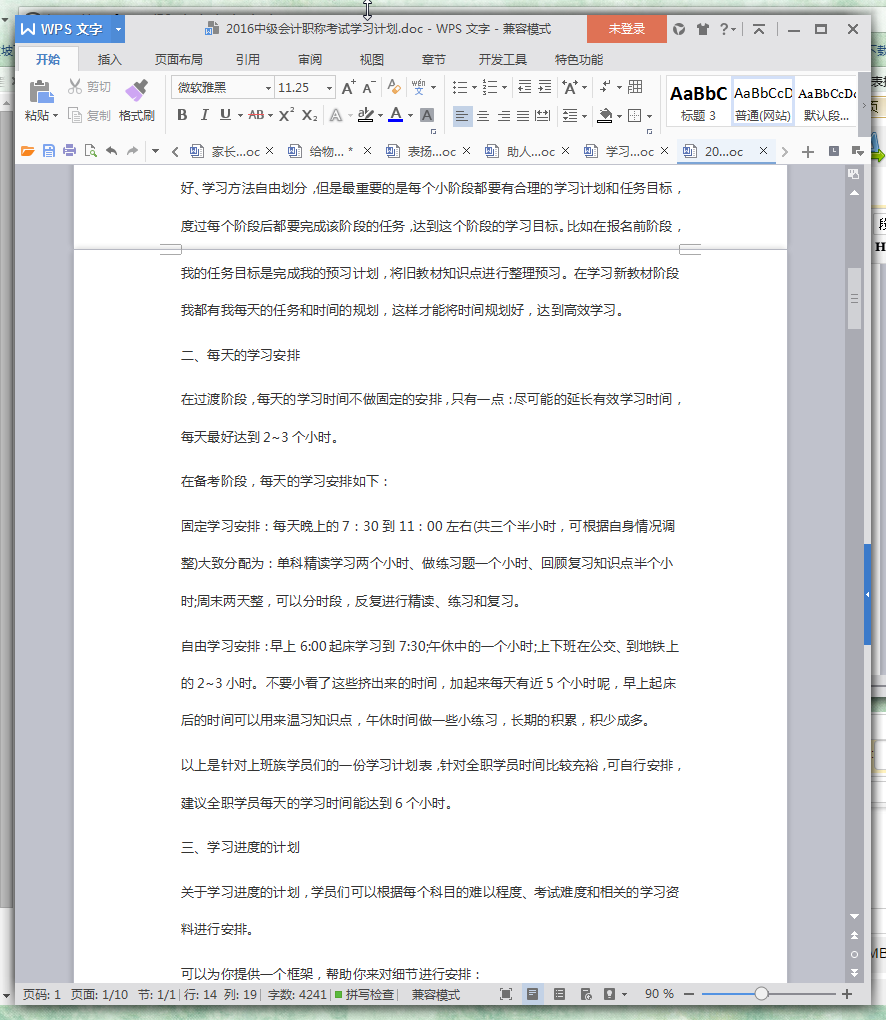Screen dimensions: 886x1020
Task: Click 兼容模式 in status bar
Action: (436, 995)
